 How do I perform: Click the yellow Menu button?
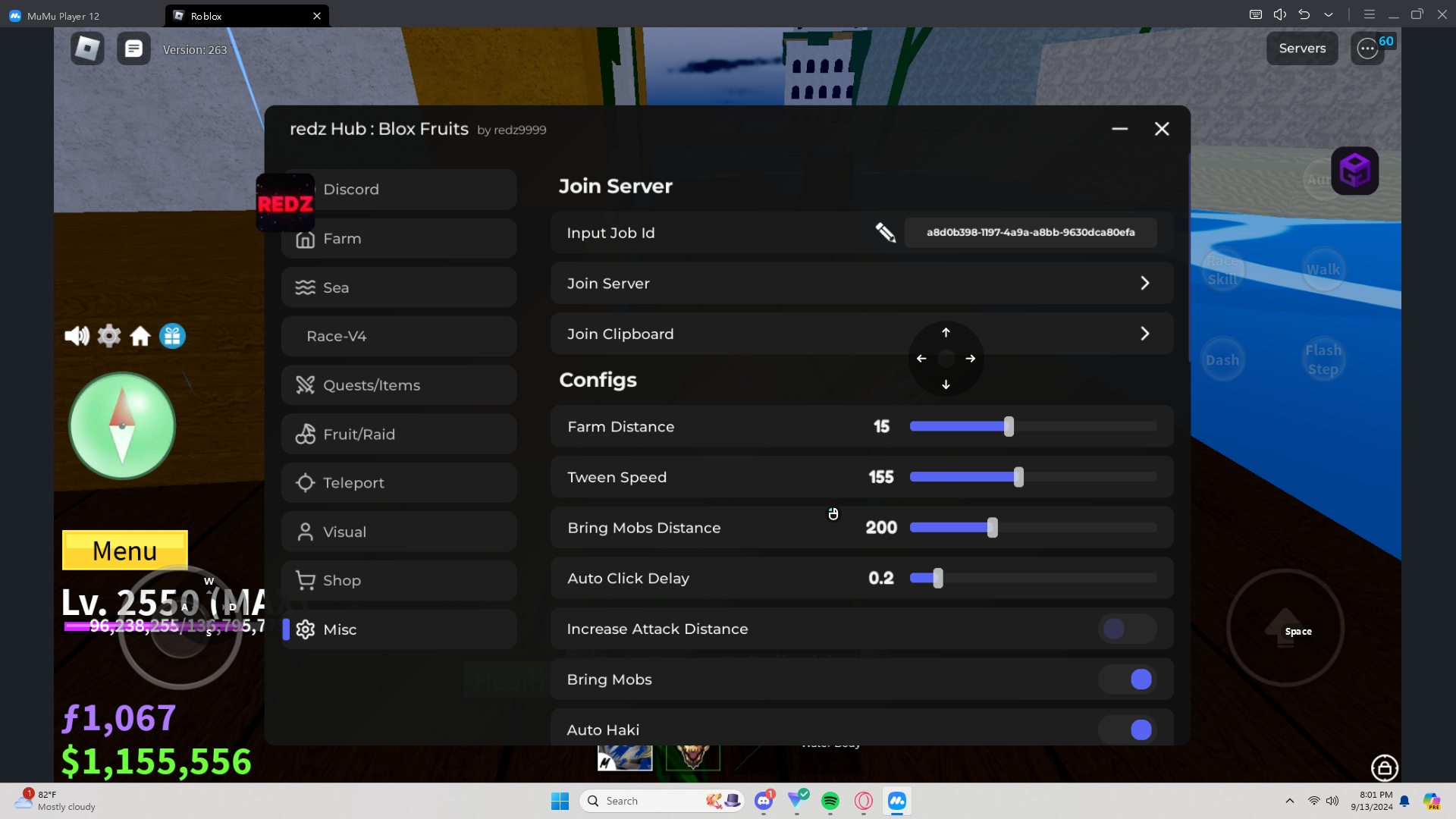tap(125, 551)
